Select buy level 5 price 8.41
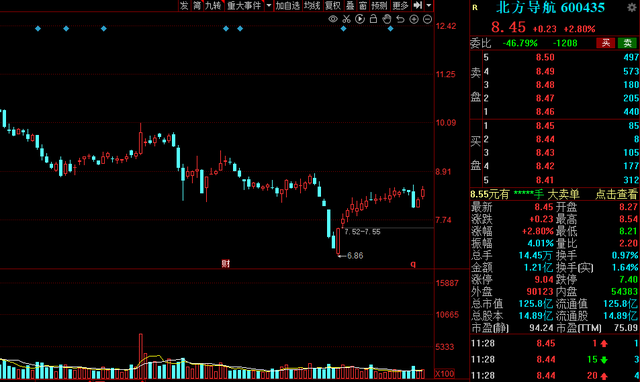Image resolution: width=640 pixels, height=382 pixels. tap(545, 180)
